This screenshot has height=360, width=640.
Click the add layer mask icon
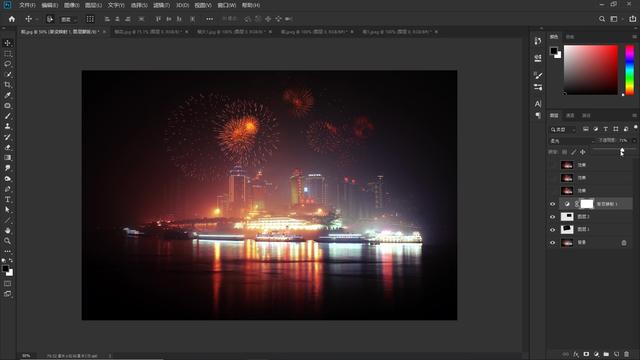(x=586, y=354)
